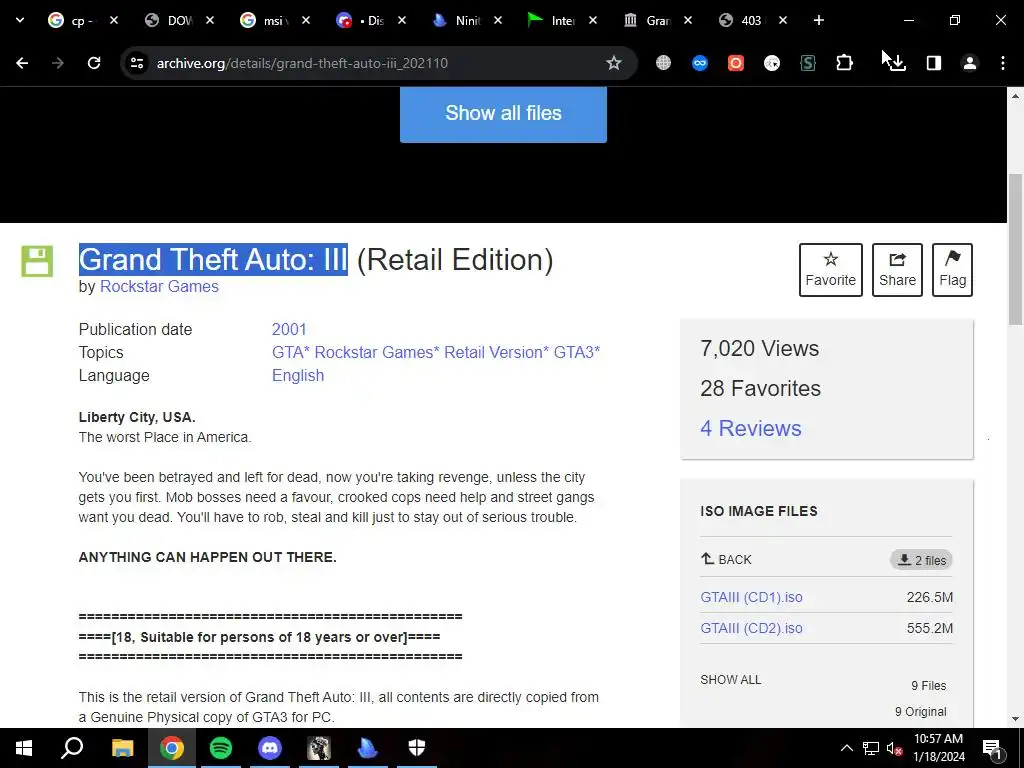Open the Retail Version* topic link

coord(496,353)
